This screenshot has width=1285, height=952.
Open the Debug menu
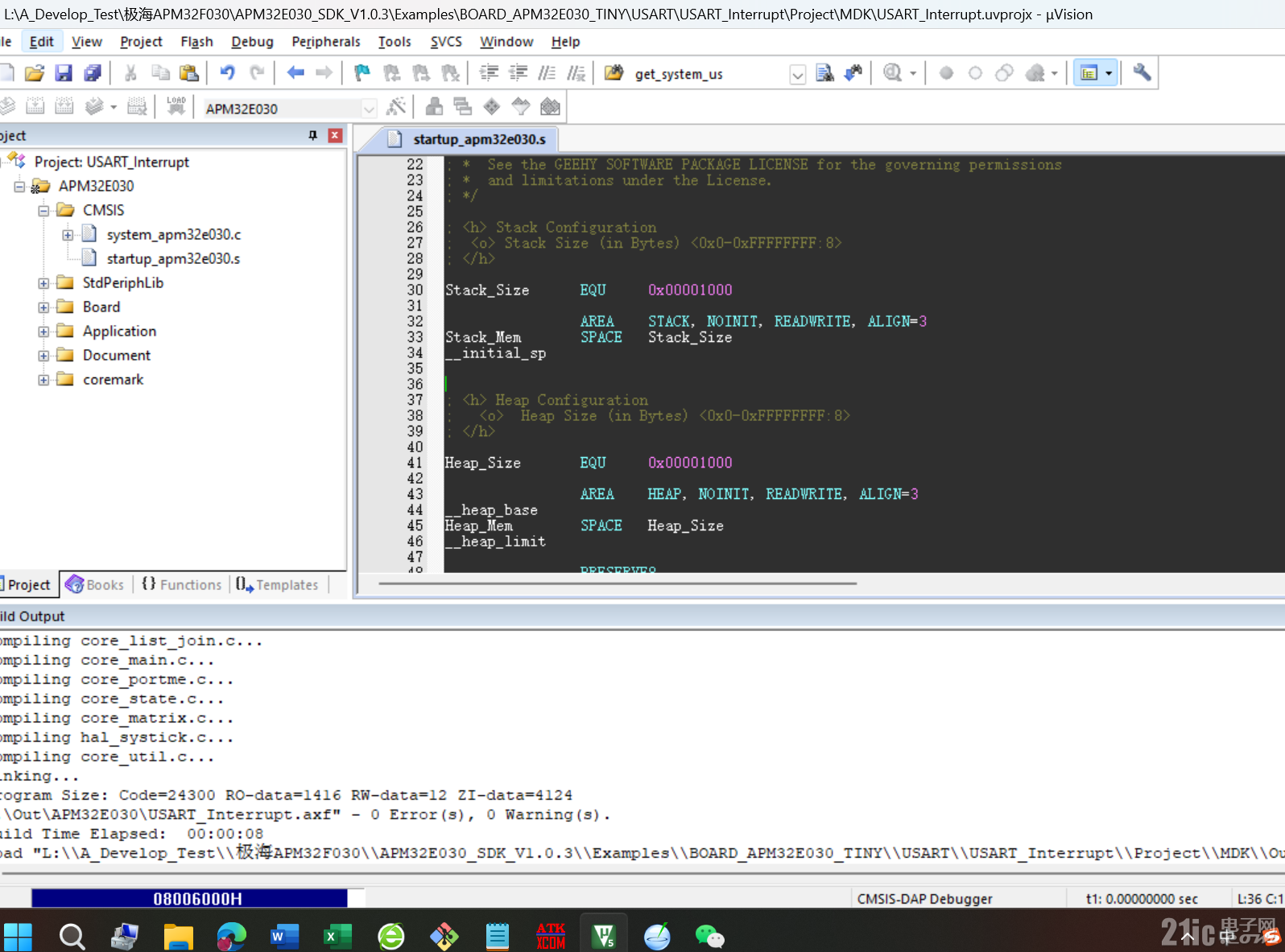[x=252, y=42]
